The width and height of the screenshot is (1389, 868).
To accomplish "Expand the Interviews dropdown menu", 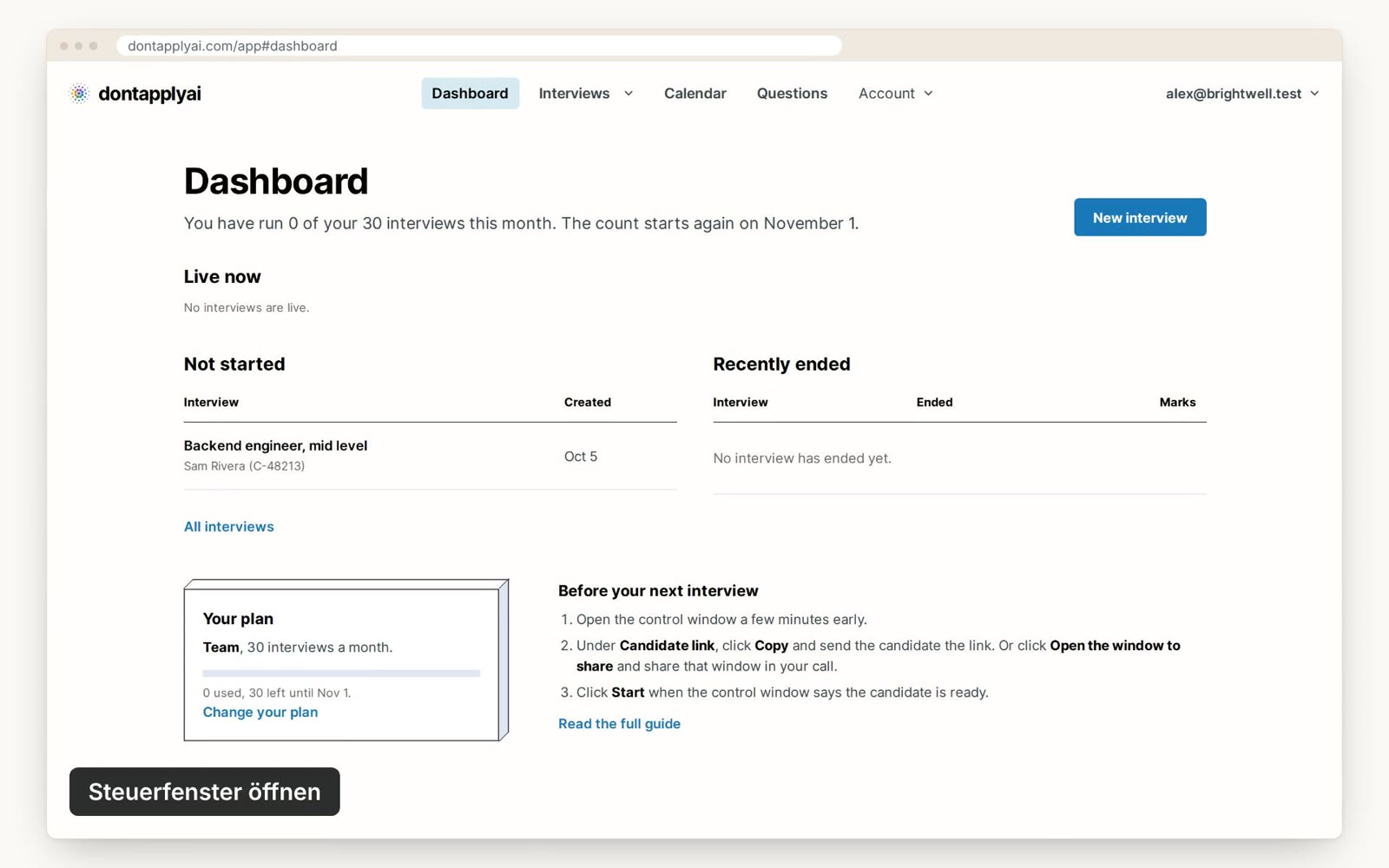I will 586,94.
